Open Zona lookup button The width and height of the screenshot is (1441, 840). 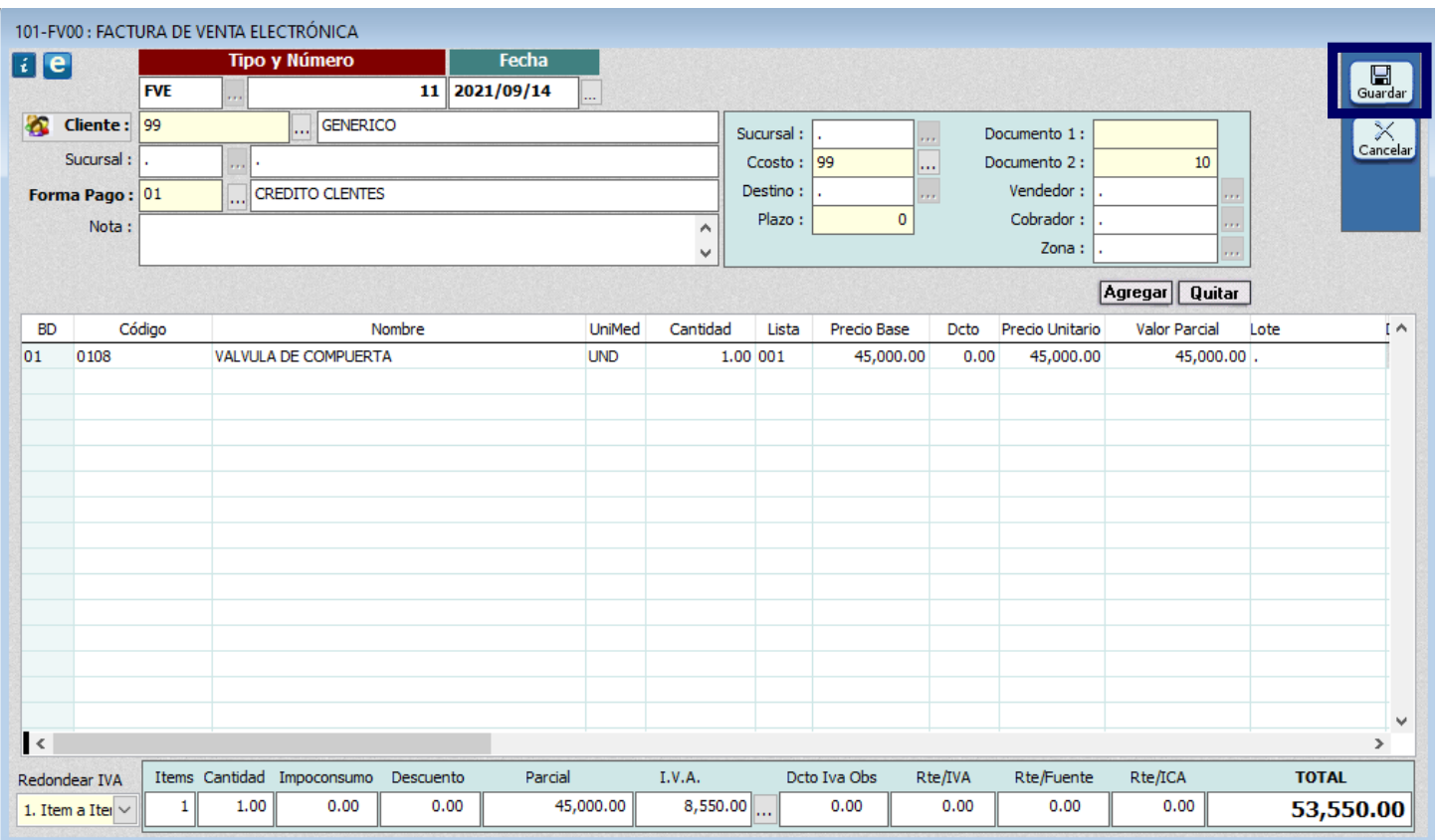pyautogui.click(x=1231, y=249)
